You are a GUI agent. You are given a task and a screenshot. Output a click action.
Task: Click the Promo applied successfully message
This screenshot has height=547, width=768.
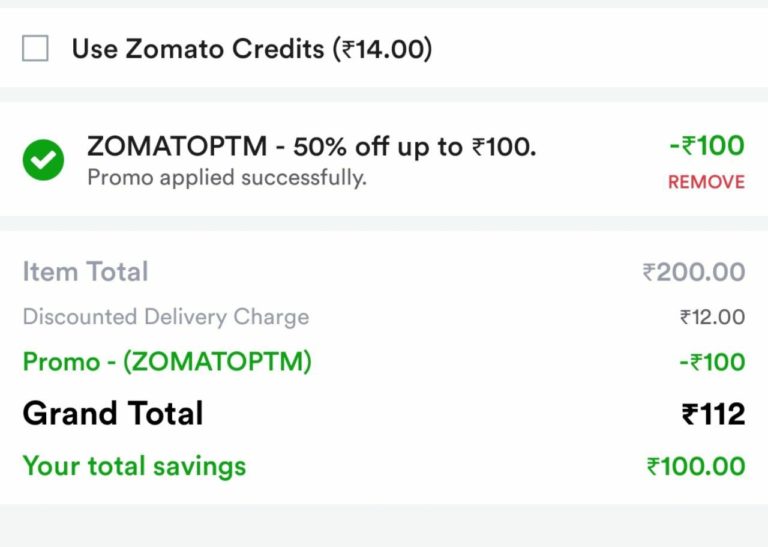[227, 178]
